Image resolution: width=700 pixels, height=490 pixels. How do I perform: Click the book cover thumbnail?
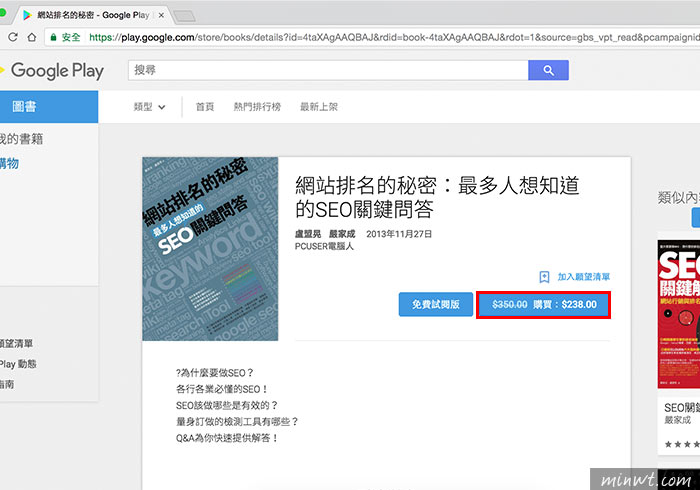point(210,249)
